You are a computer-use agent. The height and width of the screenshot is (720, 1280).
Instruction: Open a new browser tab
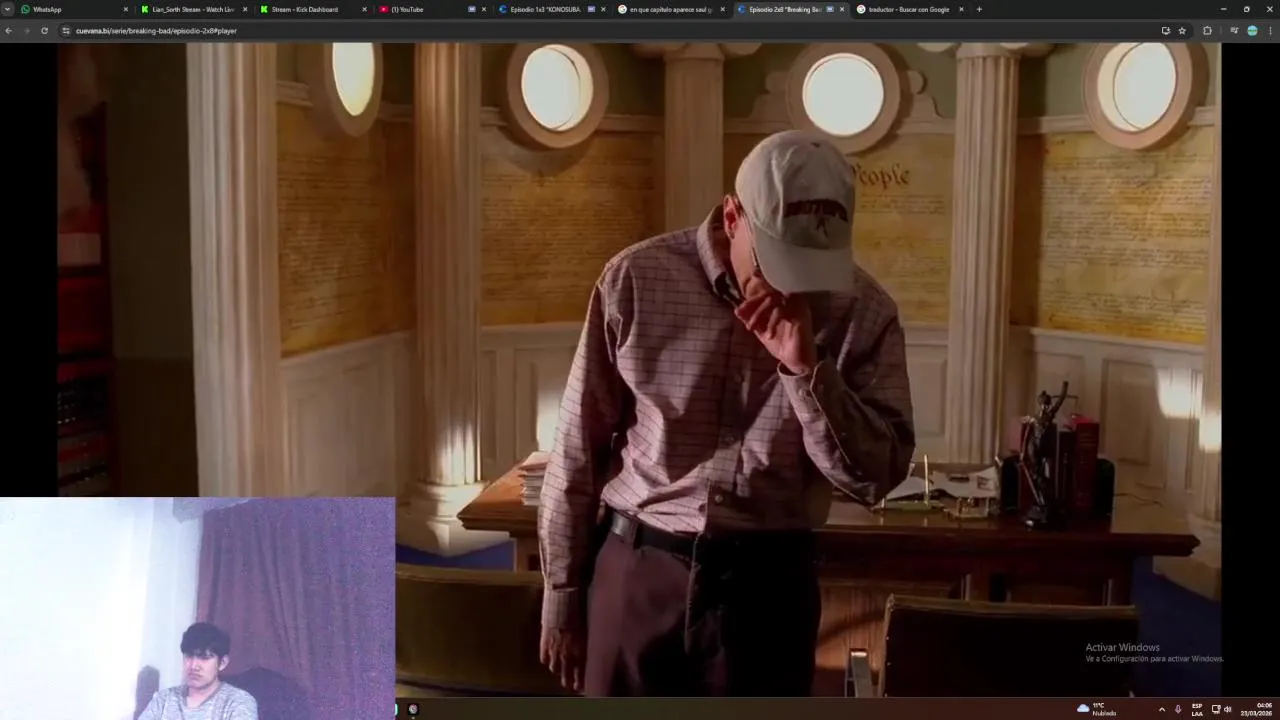979,9
